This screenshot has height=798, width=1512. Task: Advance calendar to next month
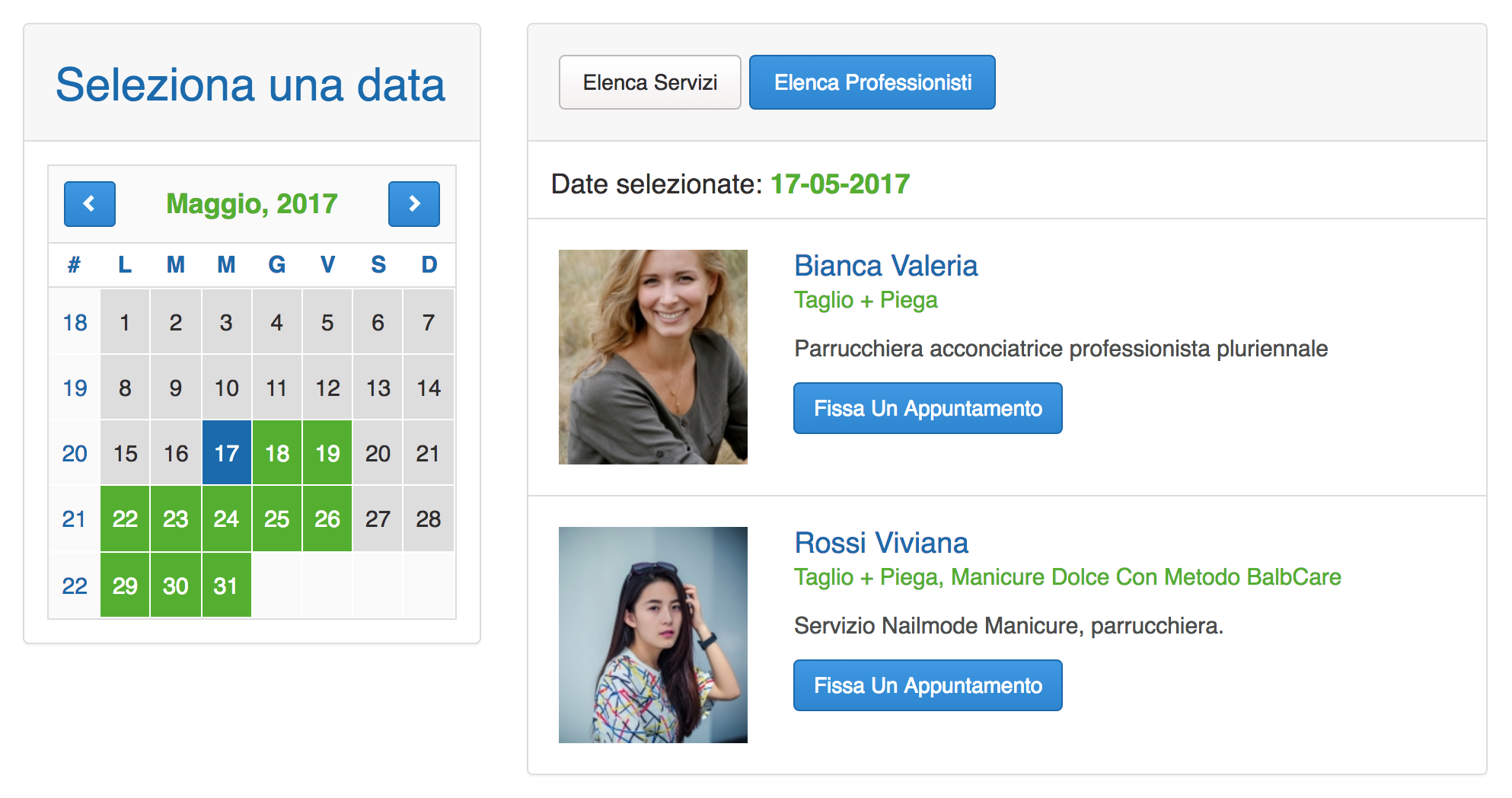tap(413, 204)
